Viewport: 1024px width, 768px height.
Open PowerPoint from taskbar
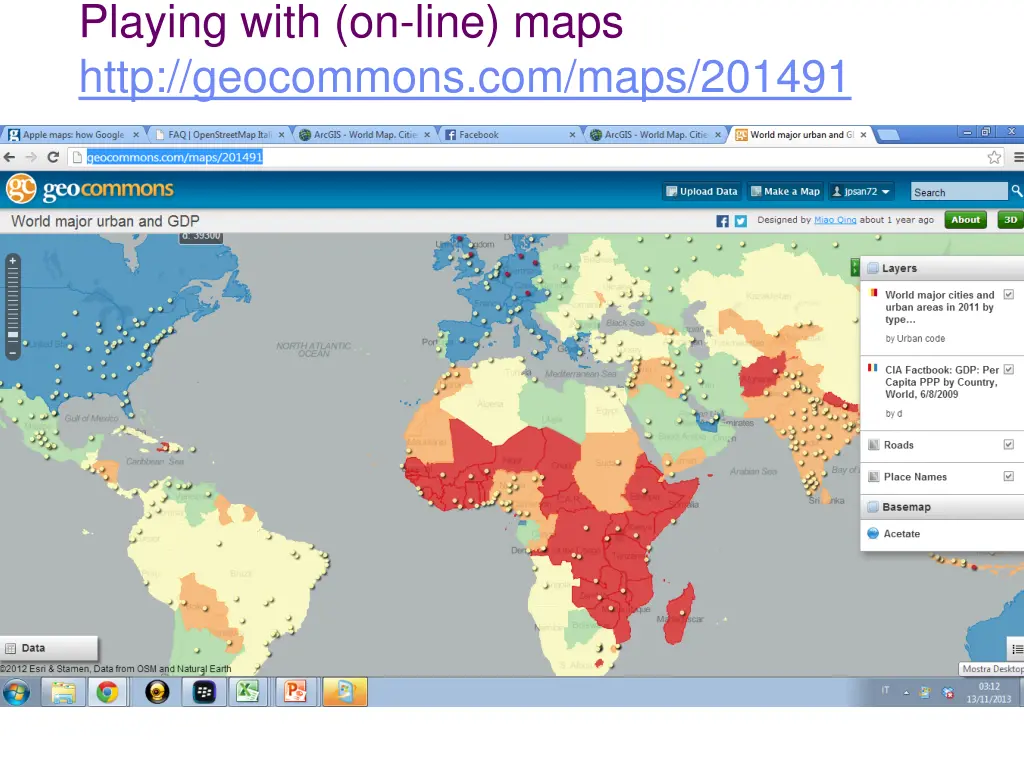[x=295, y=692]
